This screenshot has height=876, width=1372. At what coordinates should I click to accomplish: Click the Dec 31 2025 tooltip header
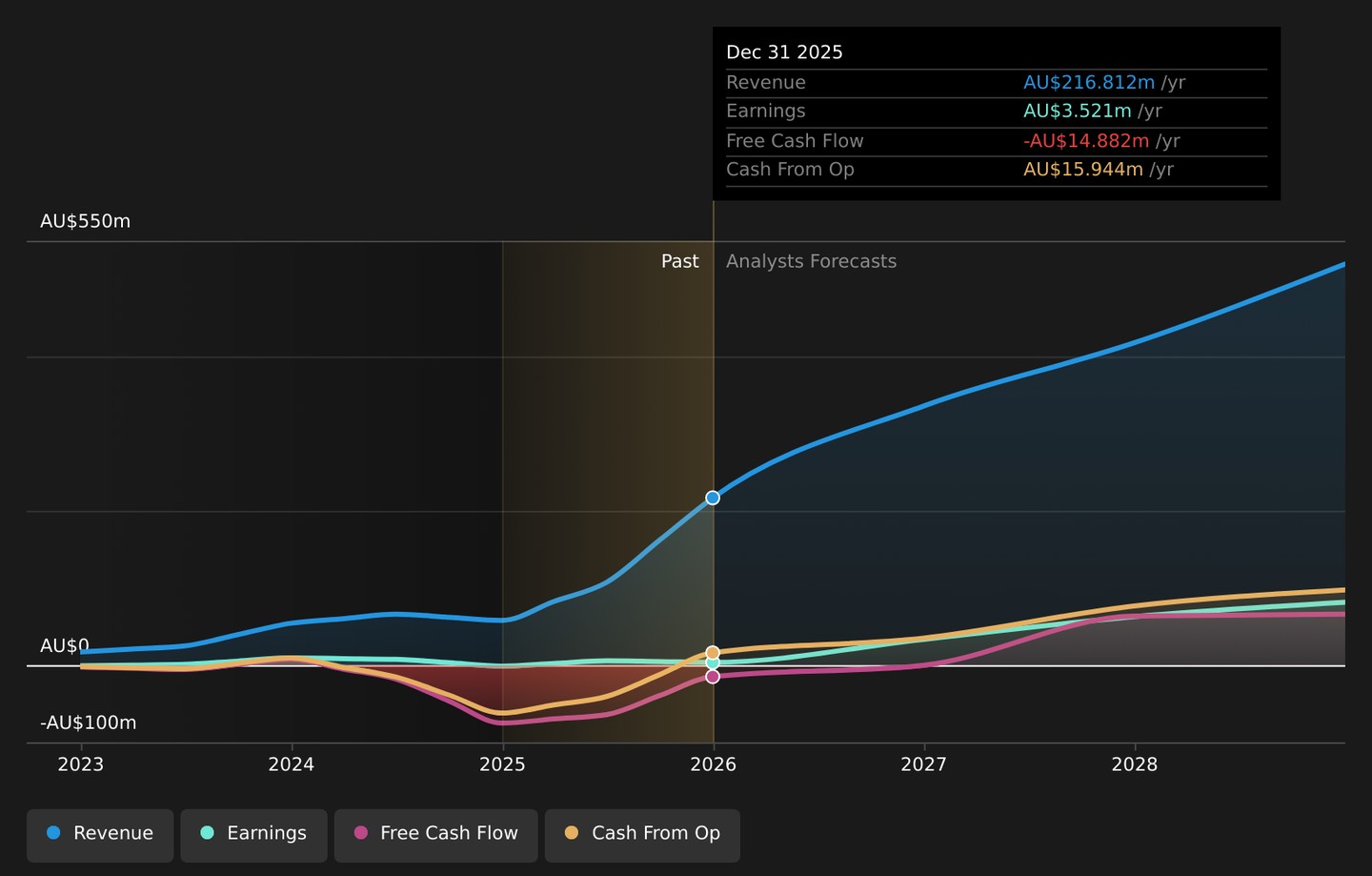click(784, 52)
